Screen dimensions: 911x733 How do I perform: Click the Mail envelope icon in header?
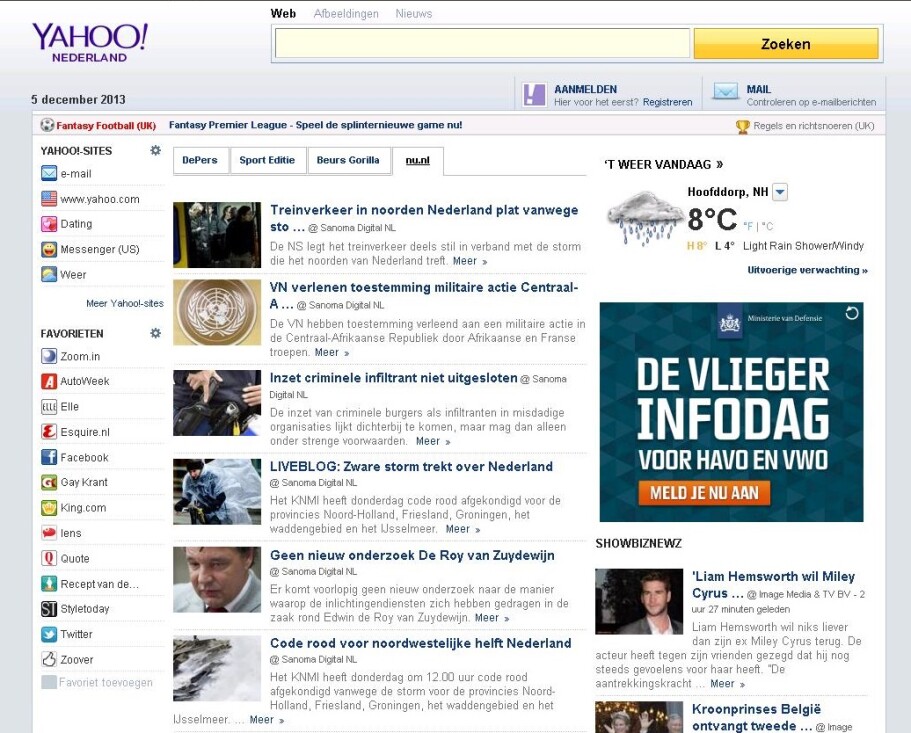coord(725,92)
